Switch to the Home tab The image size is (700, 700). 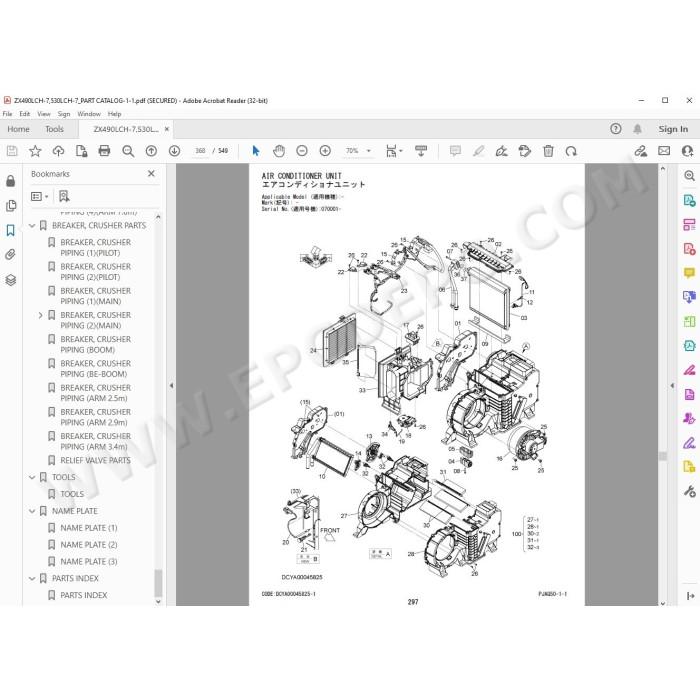pyautogui.click(x=18, y=129)
